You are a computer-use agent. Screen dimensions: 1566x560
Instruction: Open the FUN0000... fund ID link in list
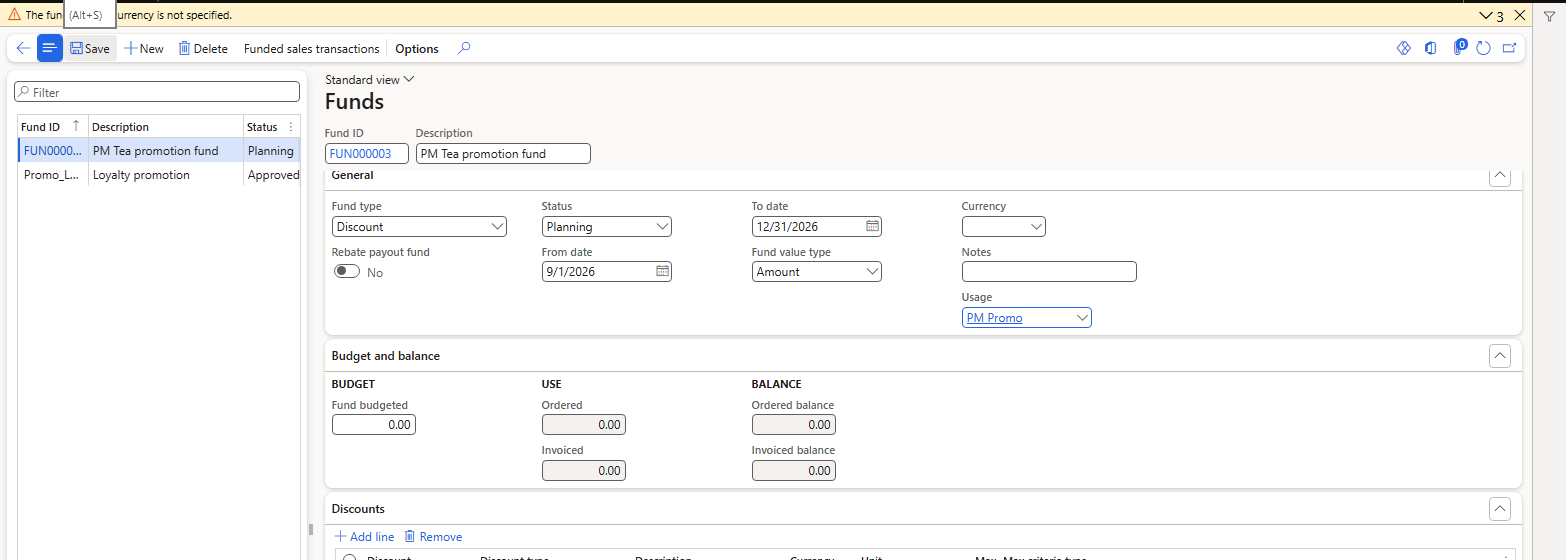52,151
